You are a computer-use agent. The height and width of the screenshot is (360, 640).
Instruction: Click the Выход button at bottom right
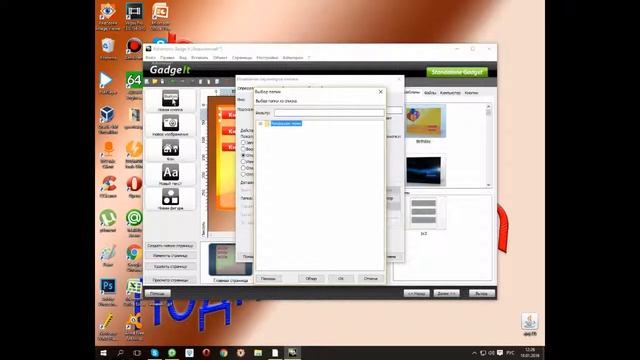(x=482, y=293)
